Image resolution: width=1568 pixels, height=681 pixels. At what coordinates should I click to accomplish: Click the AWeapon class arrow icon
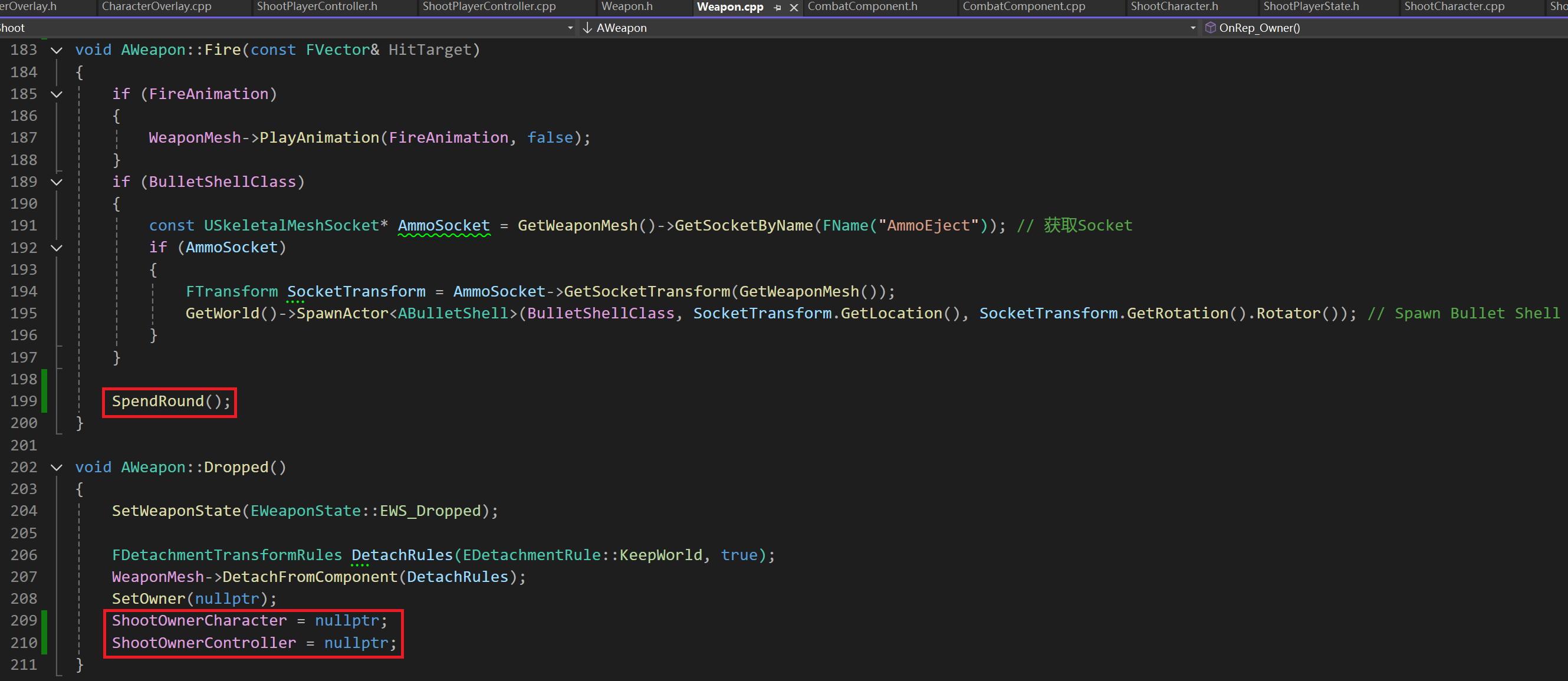click(x=587, y=27)
